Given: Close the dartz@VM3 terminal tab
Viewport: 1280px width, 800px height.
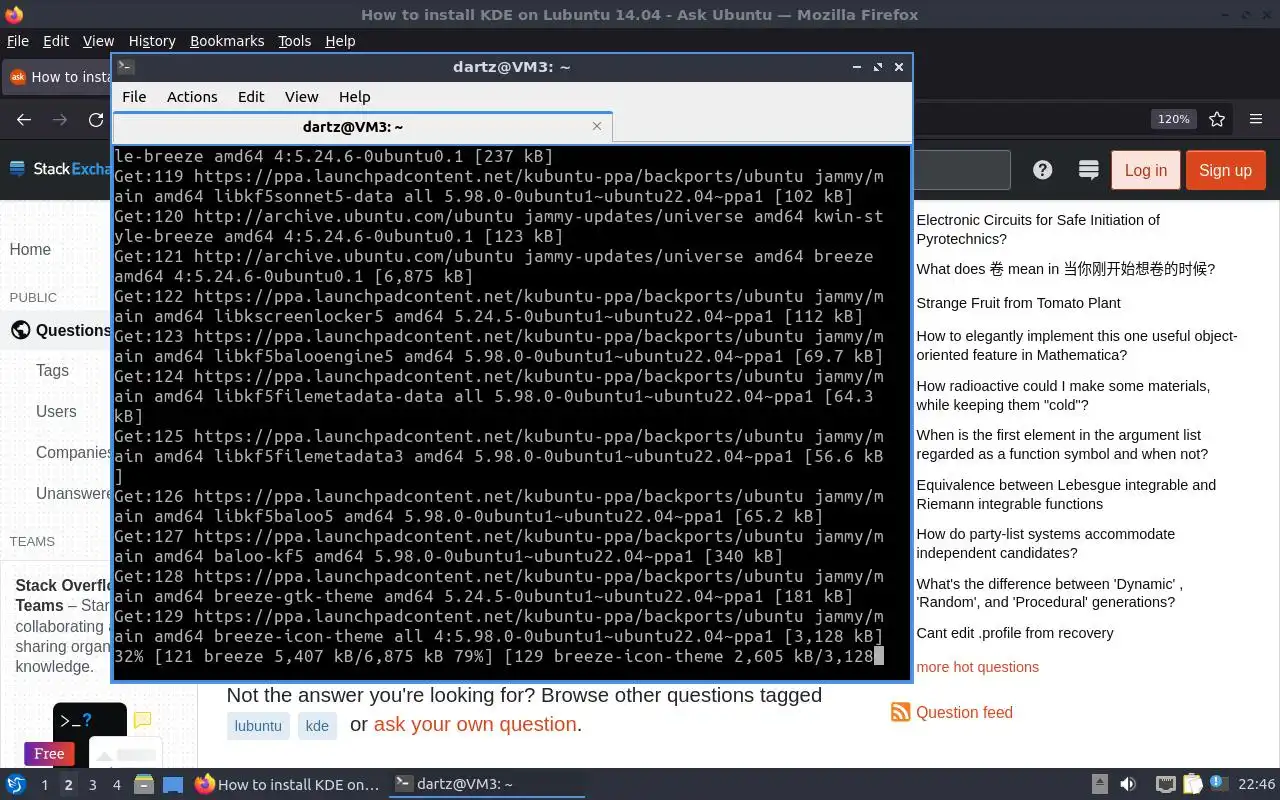Looking at the screenshot, I should pyautogui.click(x=597, y=126).
